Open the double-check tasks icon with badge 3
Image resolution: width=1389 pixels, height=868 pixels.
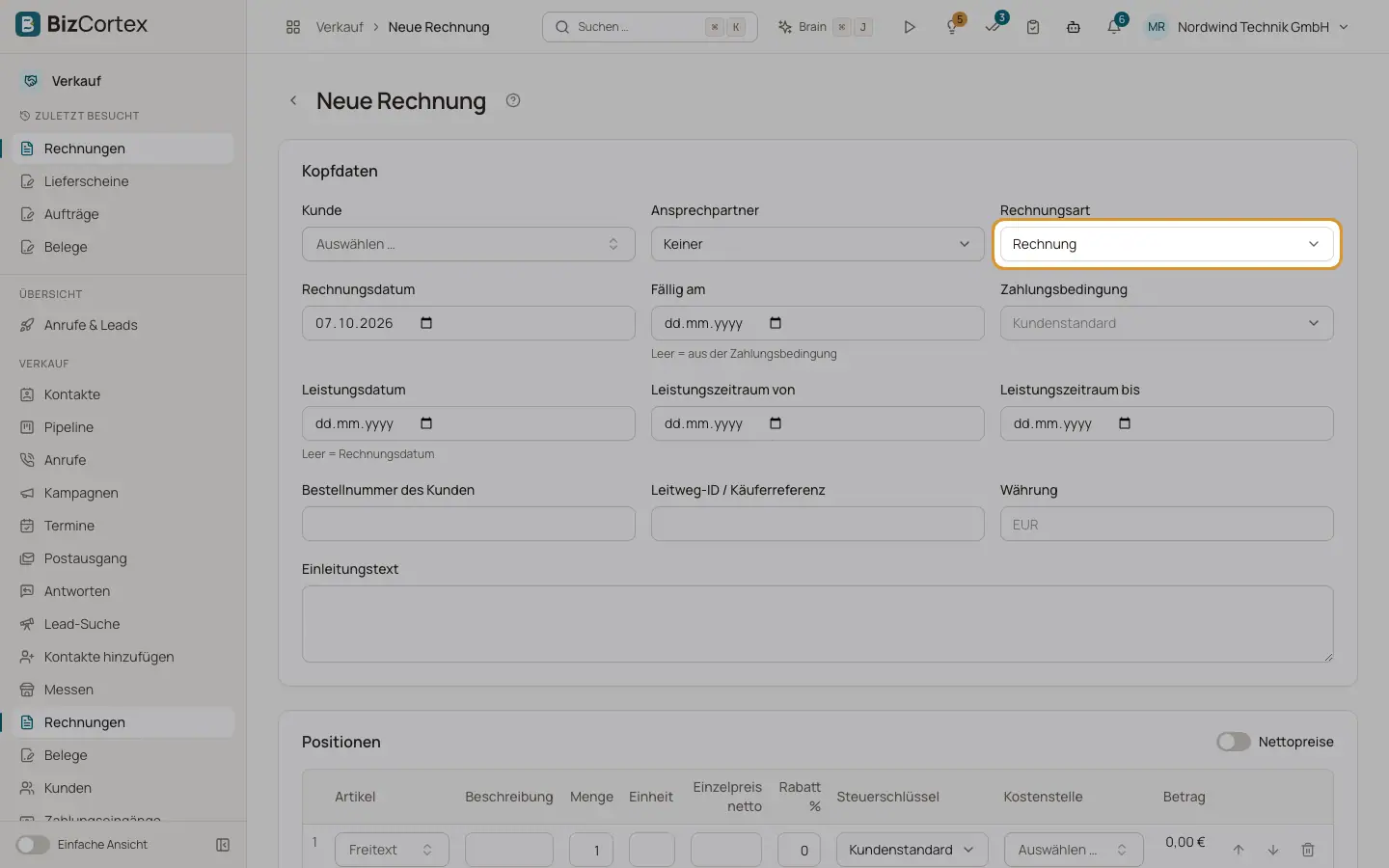994,27
